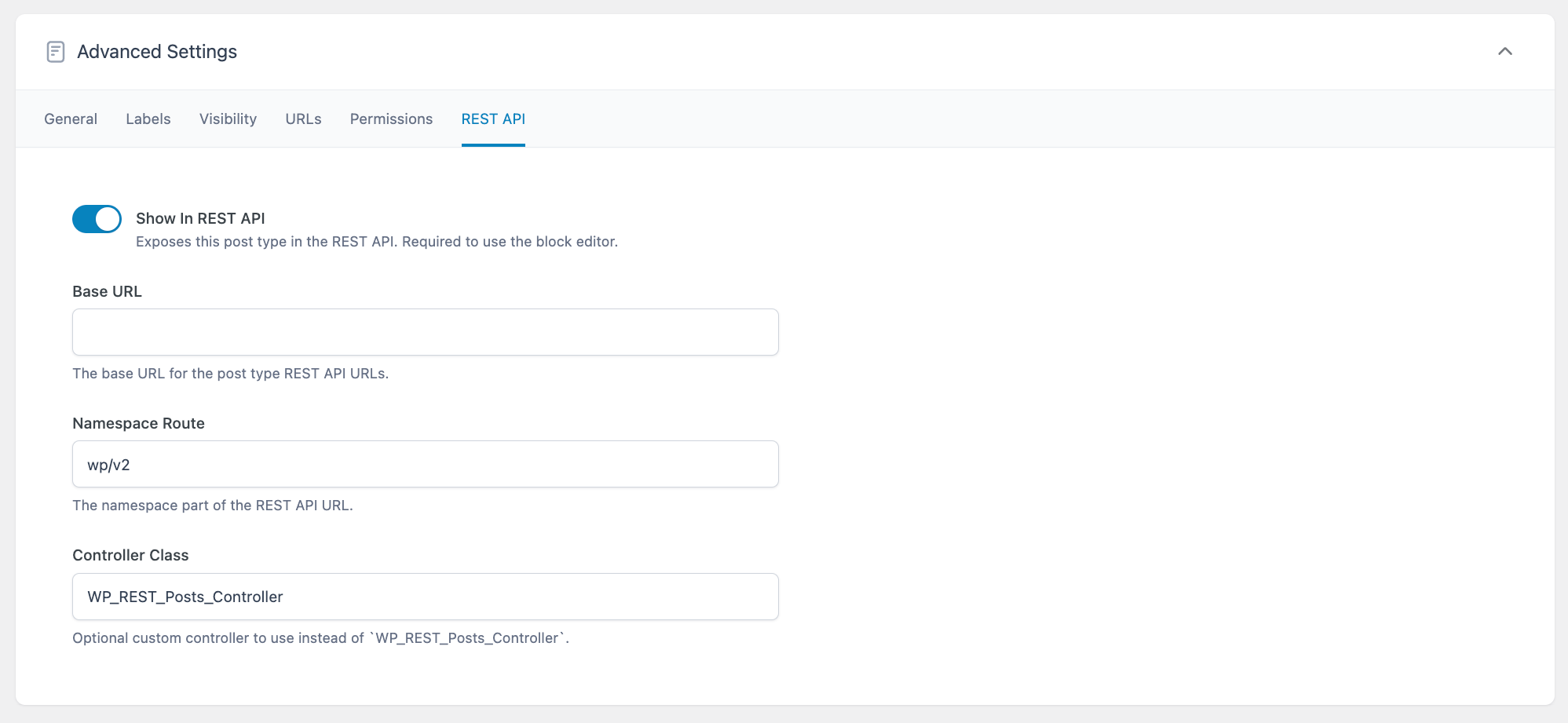
Task: Disable the Show In REST API toggle
Action: coord(96,219)
